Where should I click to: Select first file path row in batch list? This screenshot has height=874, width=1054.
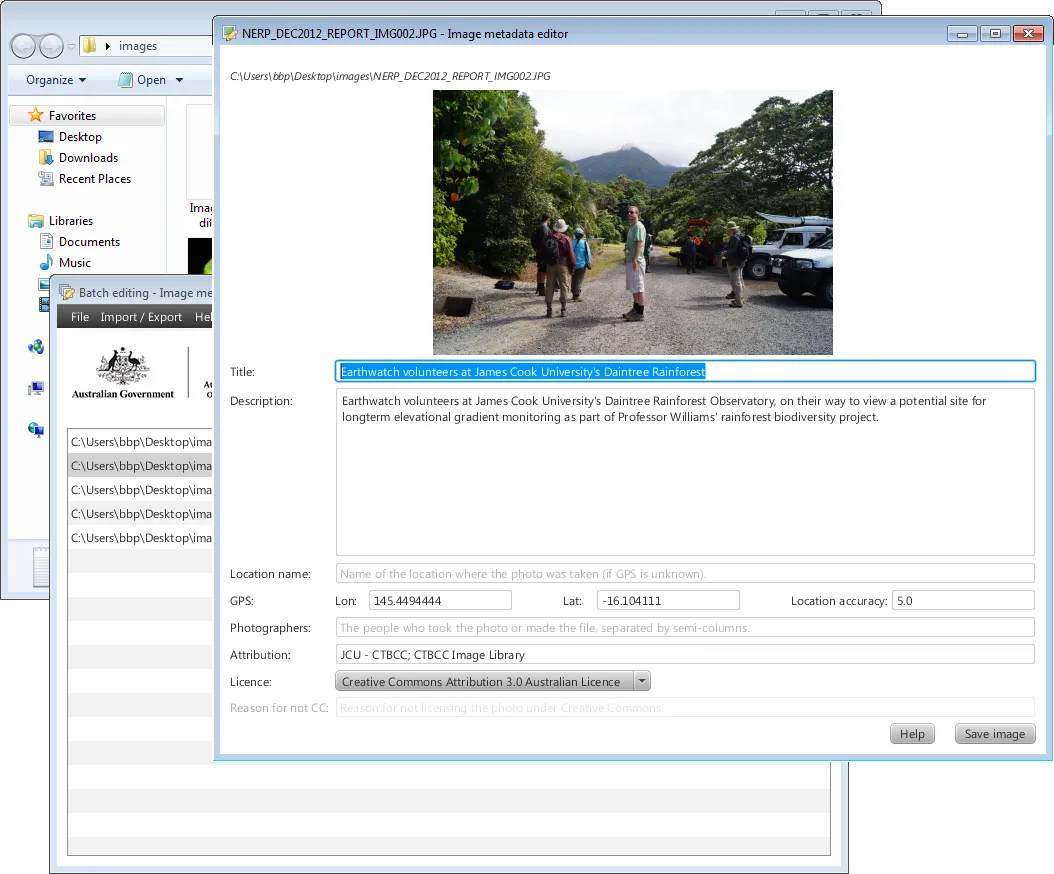(140, 442)
